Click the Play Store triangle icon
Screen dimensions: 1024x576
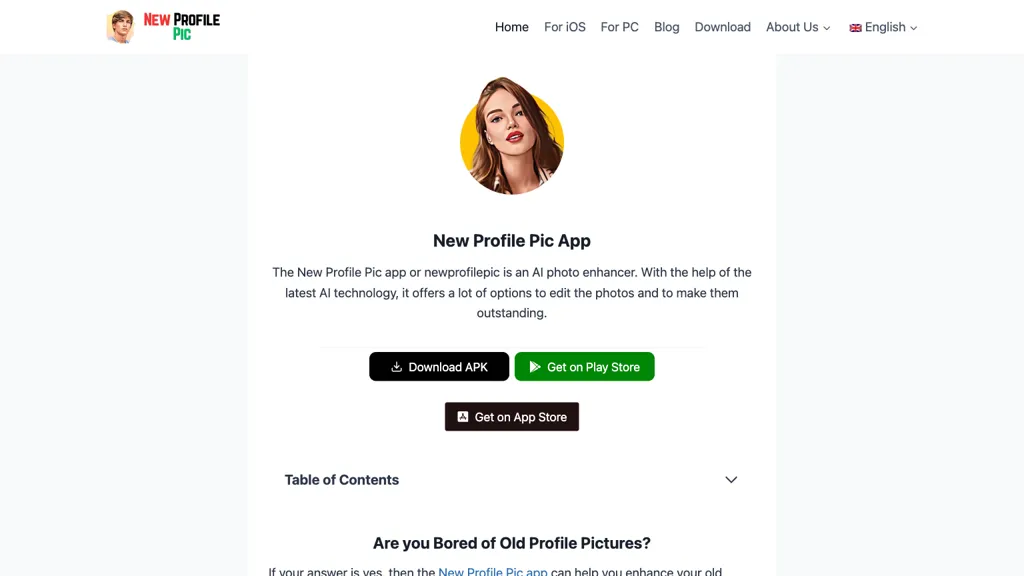tap(535, 367)
